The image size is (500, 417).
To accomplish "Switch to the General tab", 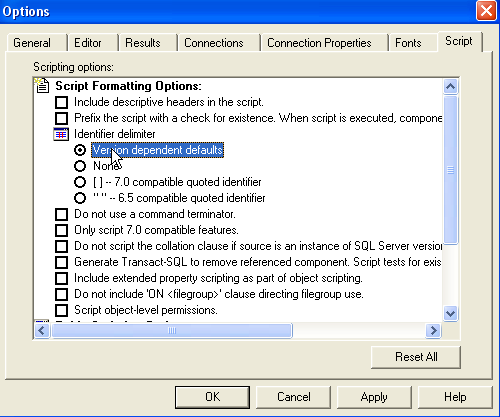I will tap(37, 43).
